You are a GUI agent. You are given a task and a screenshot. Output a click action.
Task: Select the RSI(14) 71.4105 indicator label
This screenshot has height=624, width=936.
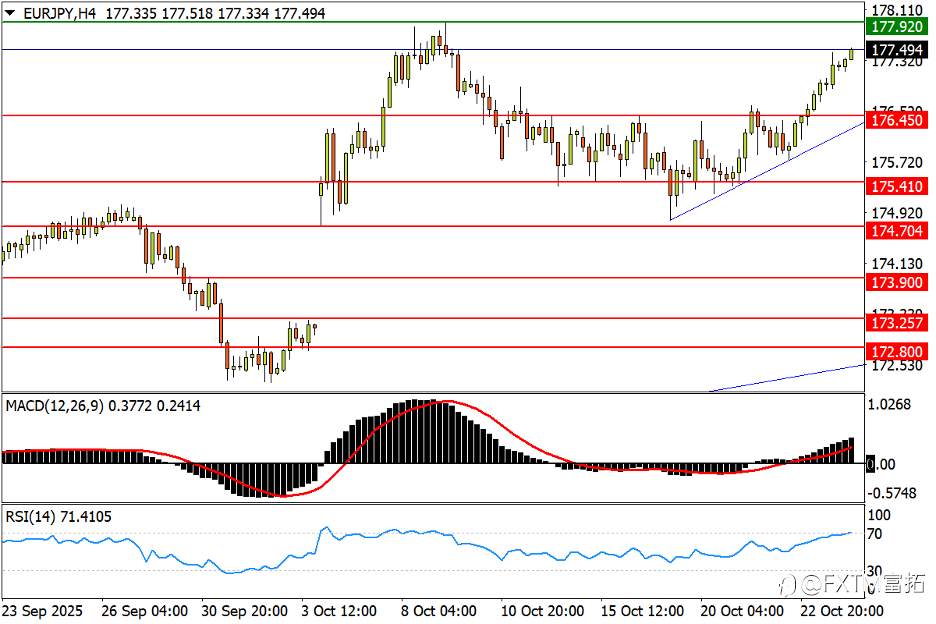pos(58,517)
